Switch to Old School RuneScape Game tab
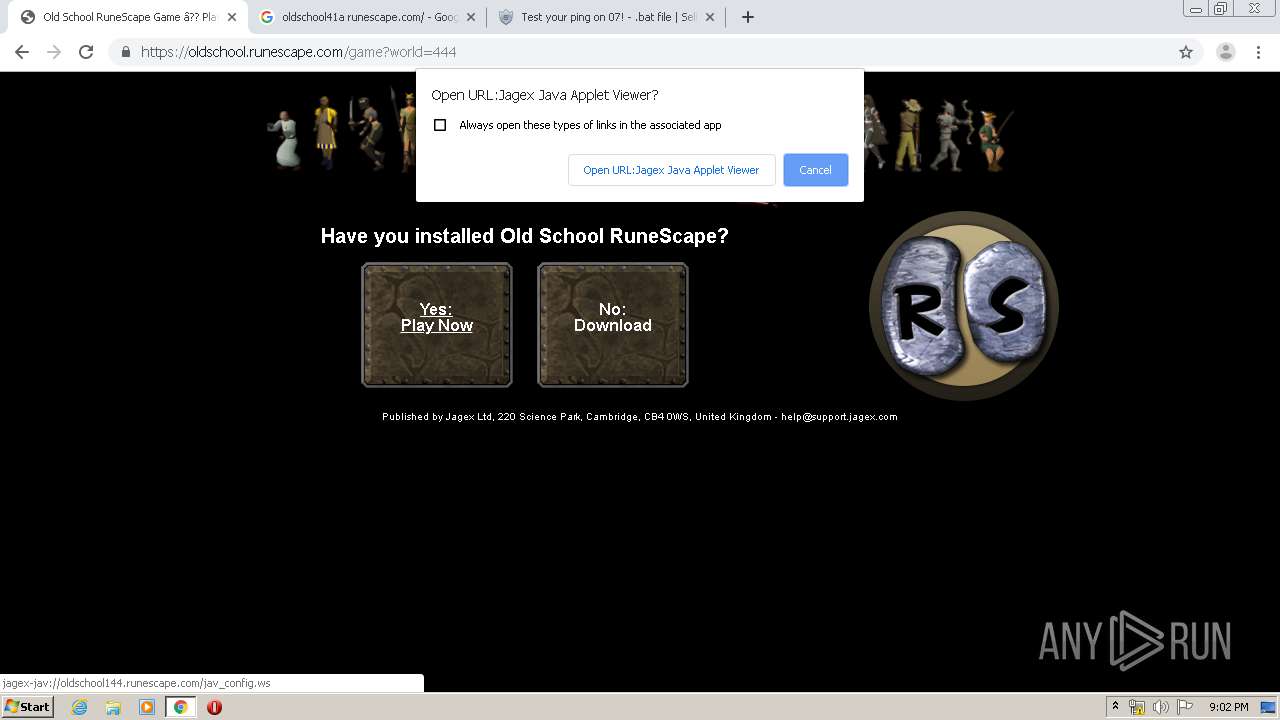1280x720 pixels. point(128,17)
